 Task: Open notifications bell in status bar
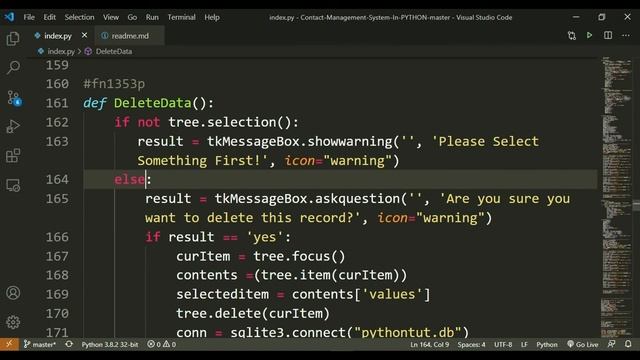[x=628, y=344]
